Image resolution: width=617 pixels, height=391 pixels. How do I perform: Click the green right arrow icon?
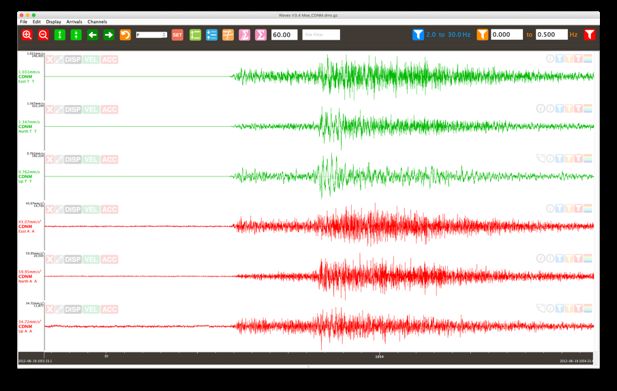[x=109, y=35]
